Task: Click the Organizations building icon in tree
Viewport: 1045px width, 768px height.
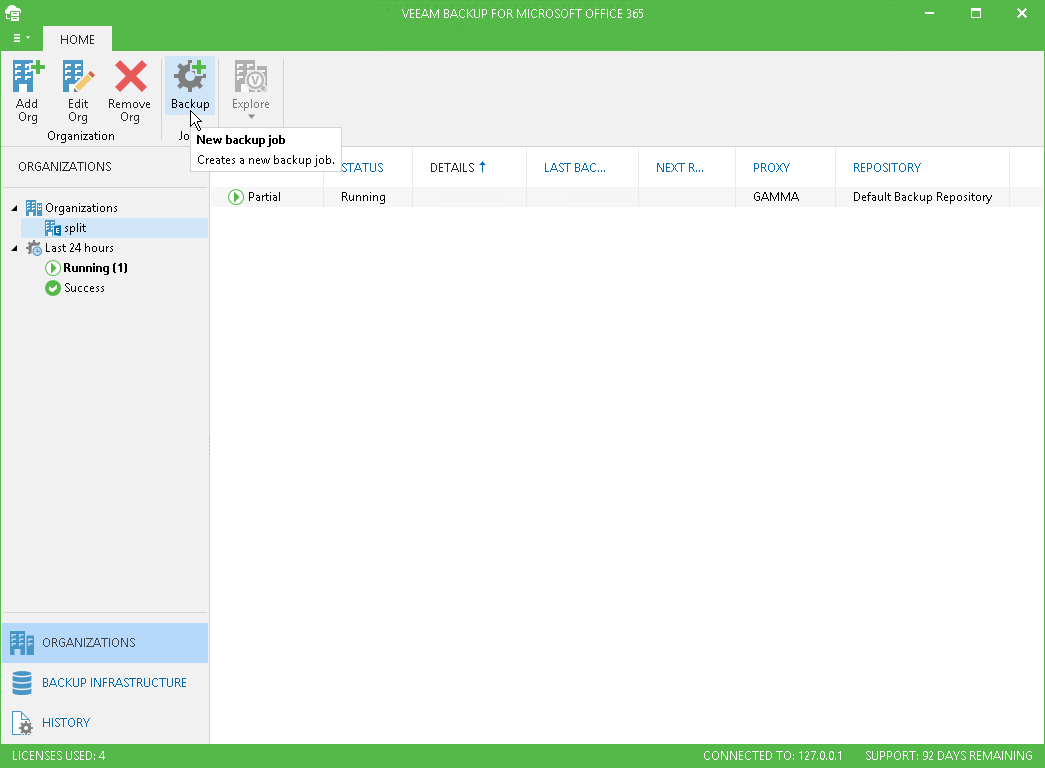Action: click(x=33, y=208)
